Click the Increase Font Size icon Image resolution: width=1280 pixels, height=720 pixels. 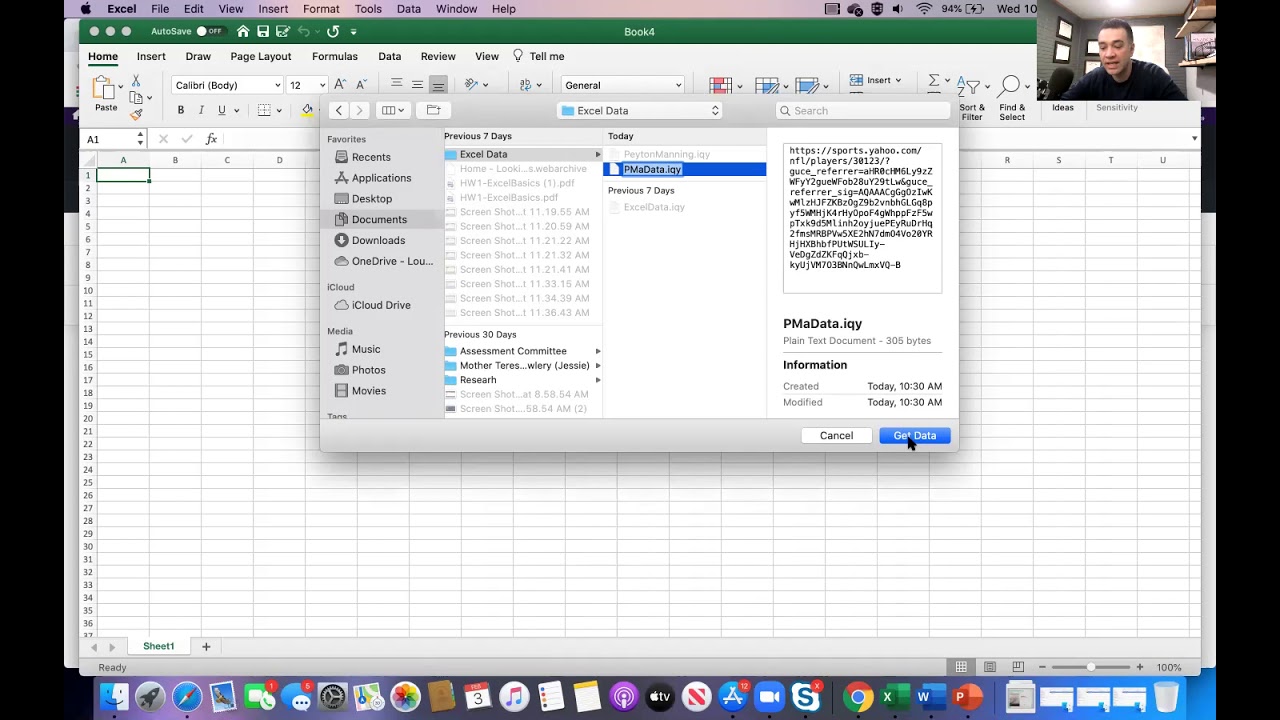pos(340,85)
